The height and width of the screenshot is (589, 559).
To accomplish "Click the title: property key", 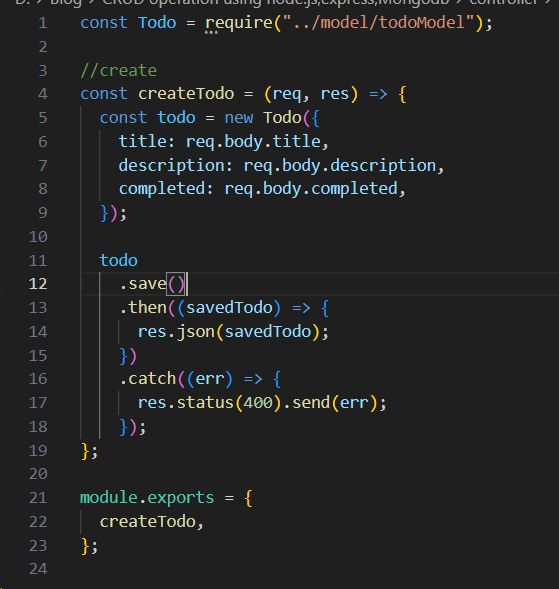I will pyautogui.click(x=147, y=142).
